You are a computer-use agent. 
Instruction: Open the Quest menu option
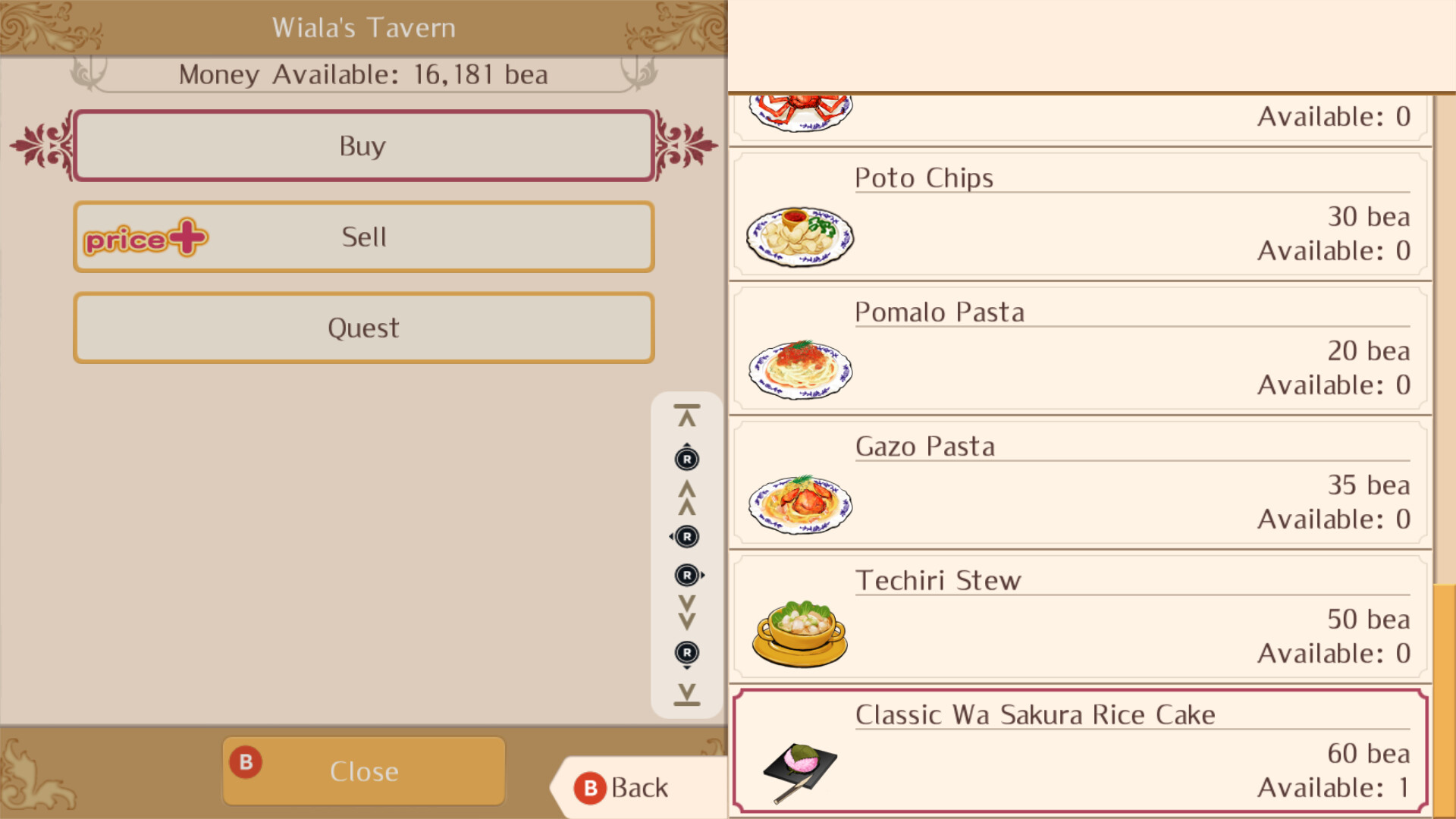tap(364, 328)
